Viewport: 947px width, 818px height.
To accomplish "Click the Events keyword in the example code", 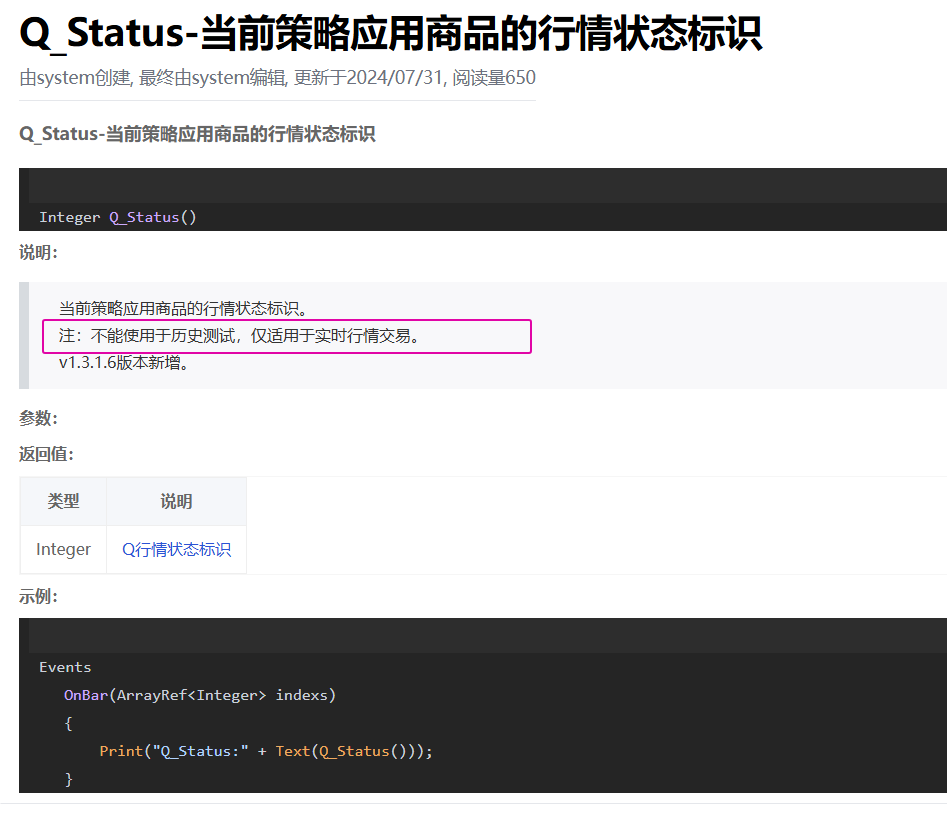I will [x=65, y=667].
